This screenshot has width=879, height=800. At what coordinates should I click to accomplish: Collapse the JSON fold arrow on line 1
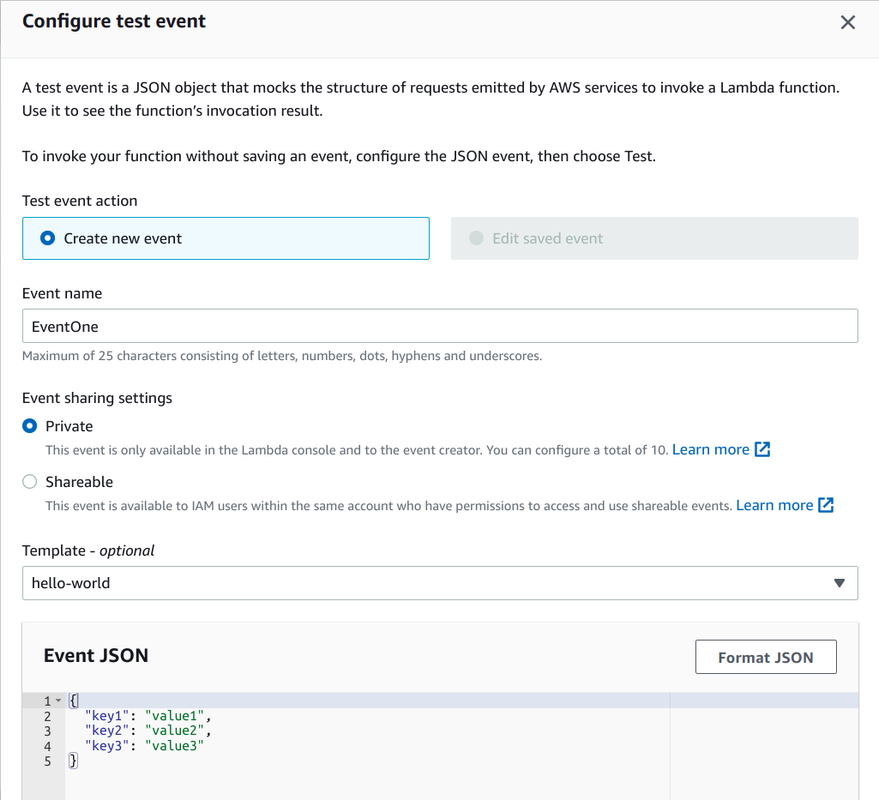[x=58, y=701]
